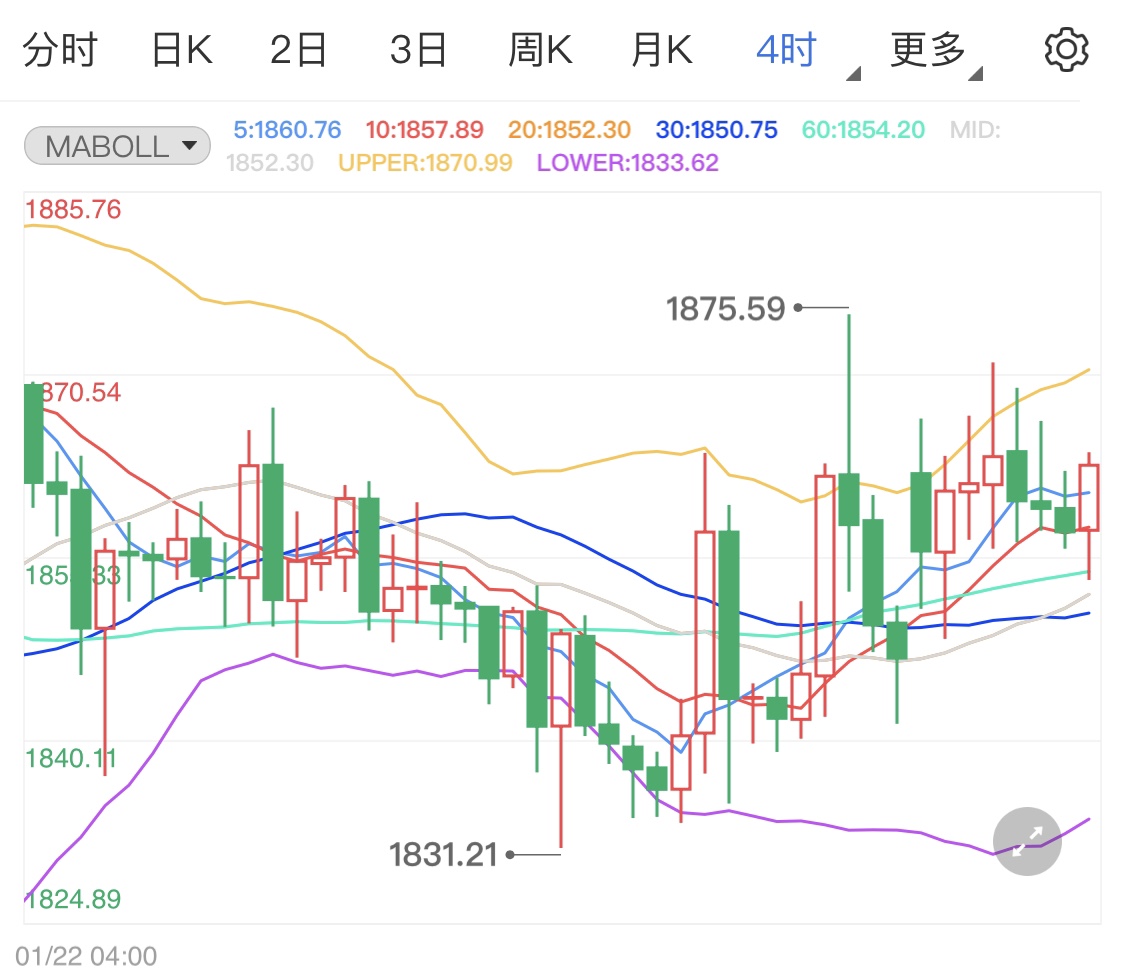The image size is (1125, 974).
Task: Open the MABOLL indicator dropdown
Action: pos(117,146)
